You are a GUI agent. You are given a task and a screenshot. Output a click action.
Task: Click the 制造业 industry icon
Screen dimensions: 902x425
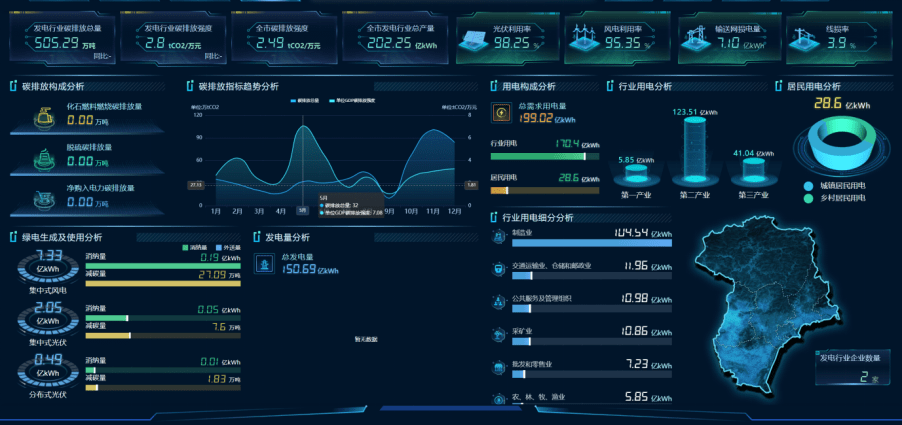(500, 236)
